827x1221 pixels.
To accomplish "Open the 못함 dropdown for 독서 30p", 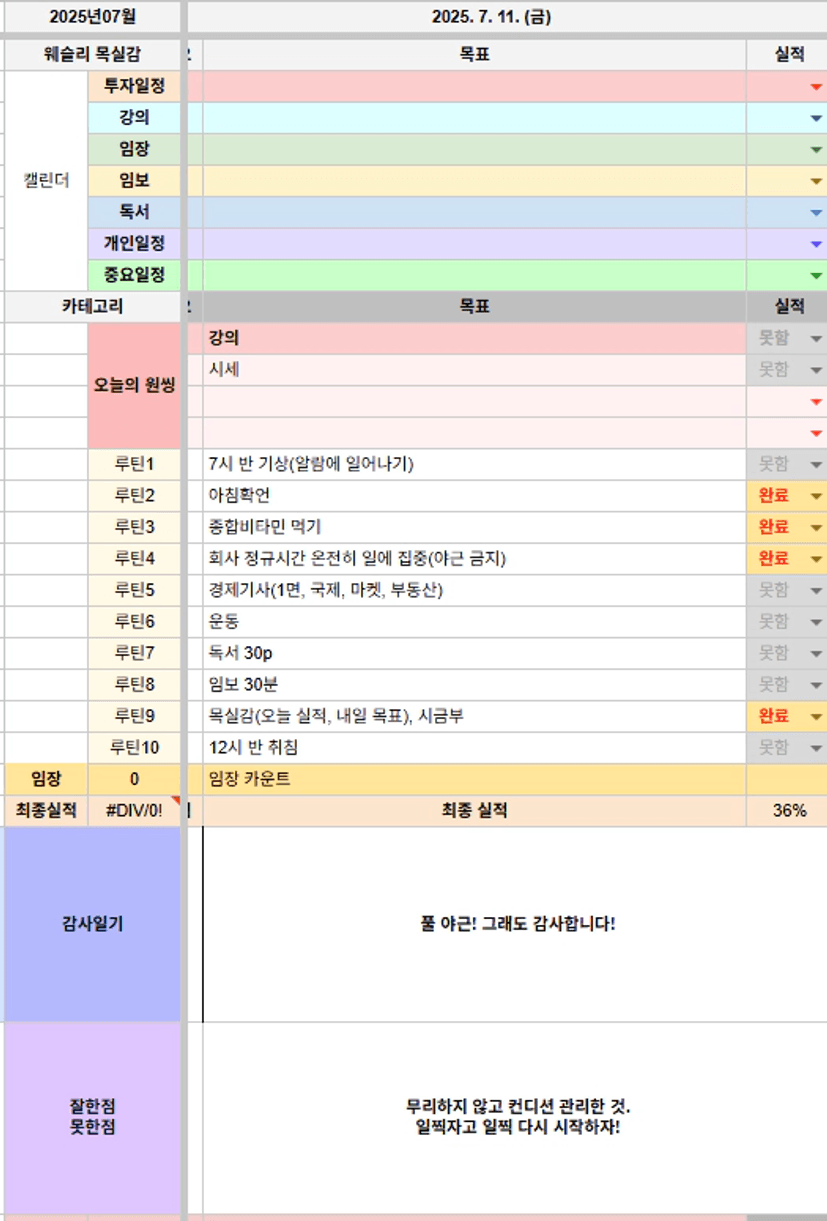I will [x=816, y=654].
